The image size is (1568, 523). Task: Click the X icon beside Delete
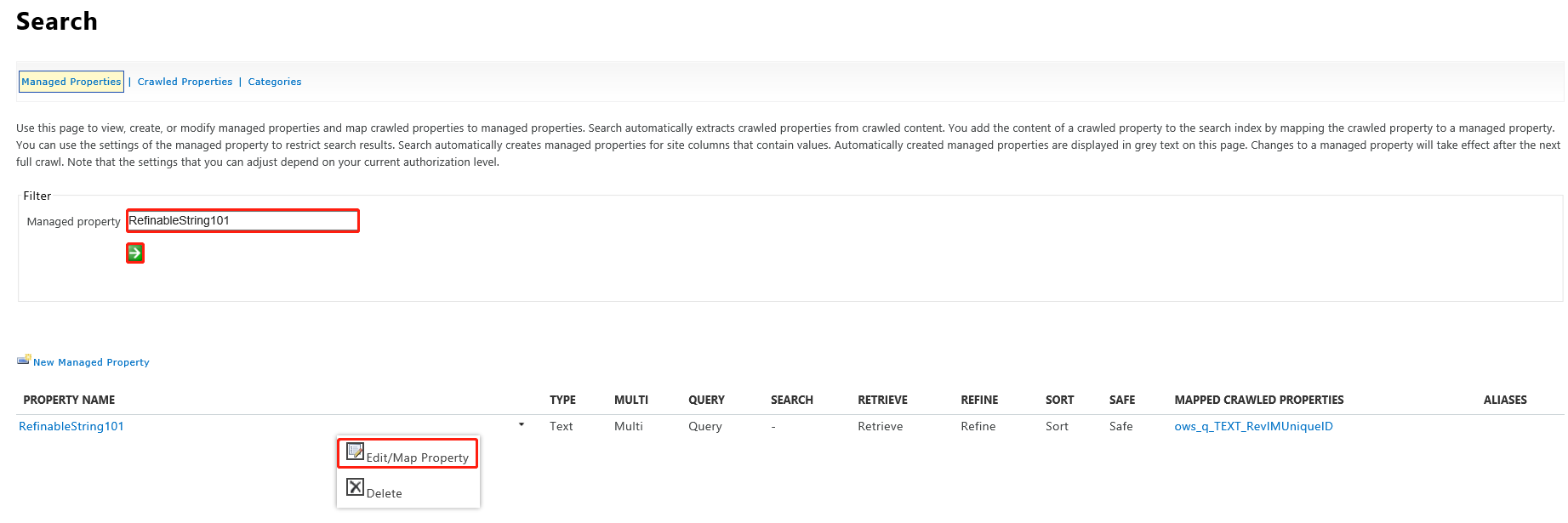[355, 487]
